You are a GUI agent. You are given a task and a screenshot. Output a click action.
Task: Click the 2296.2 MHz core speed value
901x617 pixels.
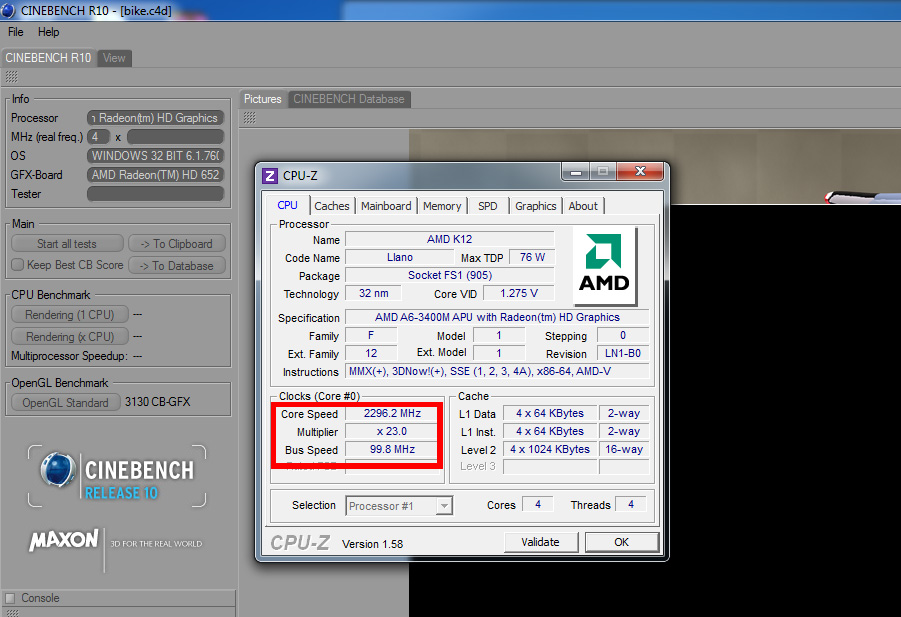pyautogui.click(x=392, y=414)
